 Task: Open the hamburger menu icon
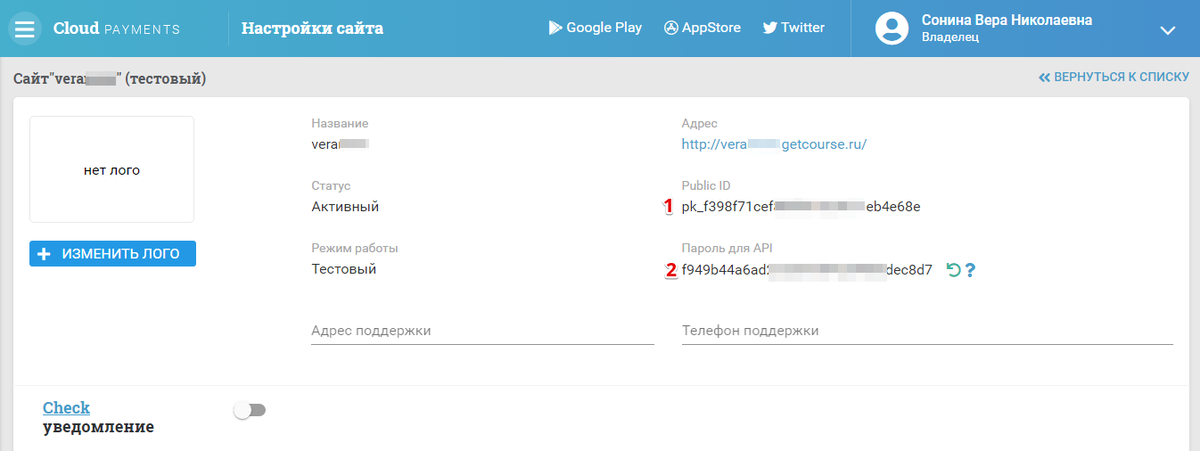pyautogui.click(x=25, y=28)
